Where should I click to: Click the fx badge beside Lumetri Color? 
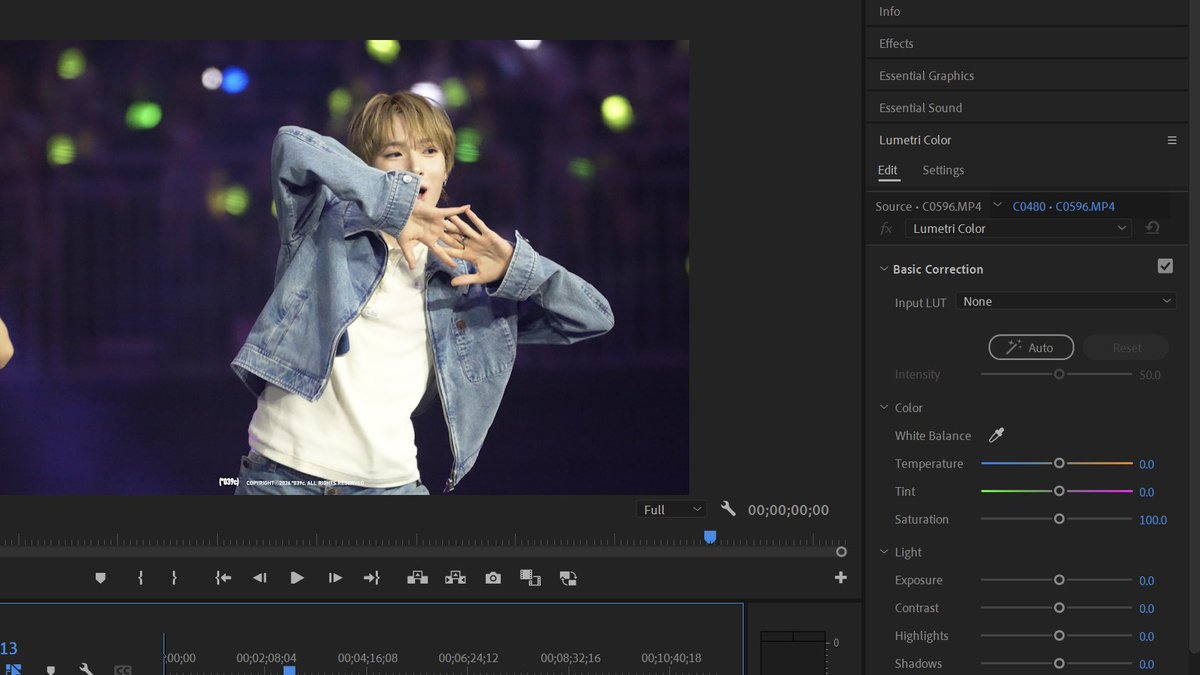(x=886, y=229)
